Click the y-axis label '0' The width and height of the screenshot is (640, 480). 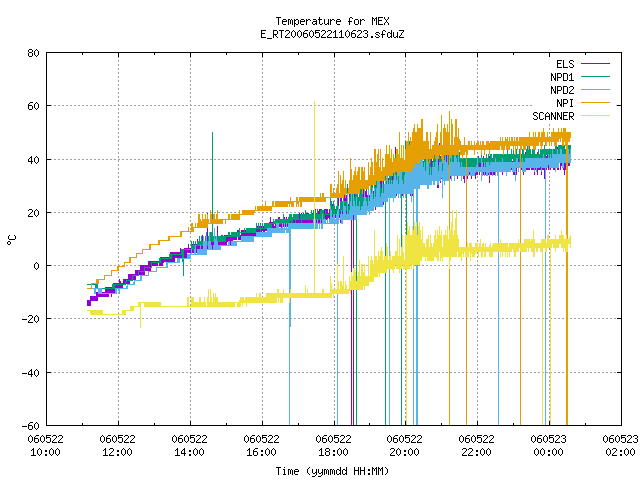[x=36, y=266]
